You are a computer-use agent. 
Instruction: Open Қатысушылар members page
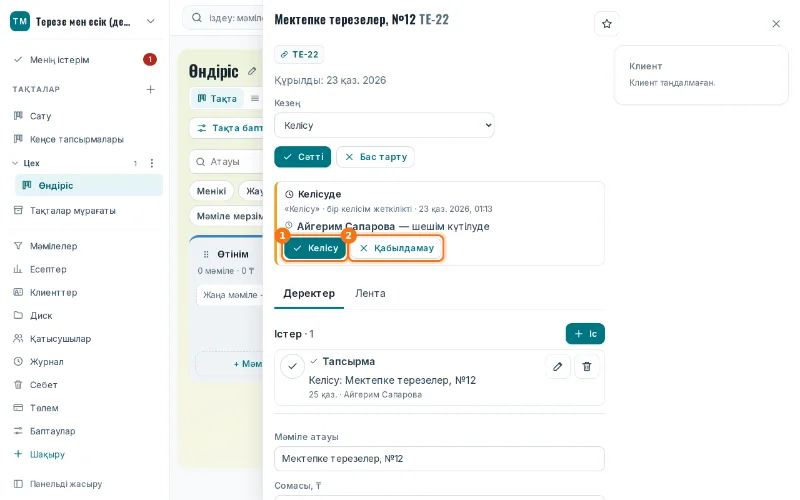click(87, 339)
